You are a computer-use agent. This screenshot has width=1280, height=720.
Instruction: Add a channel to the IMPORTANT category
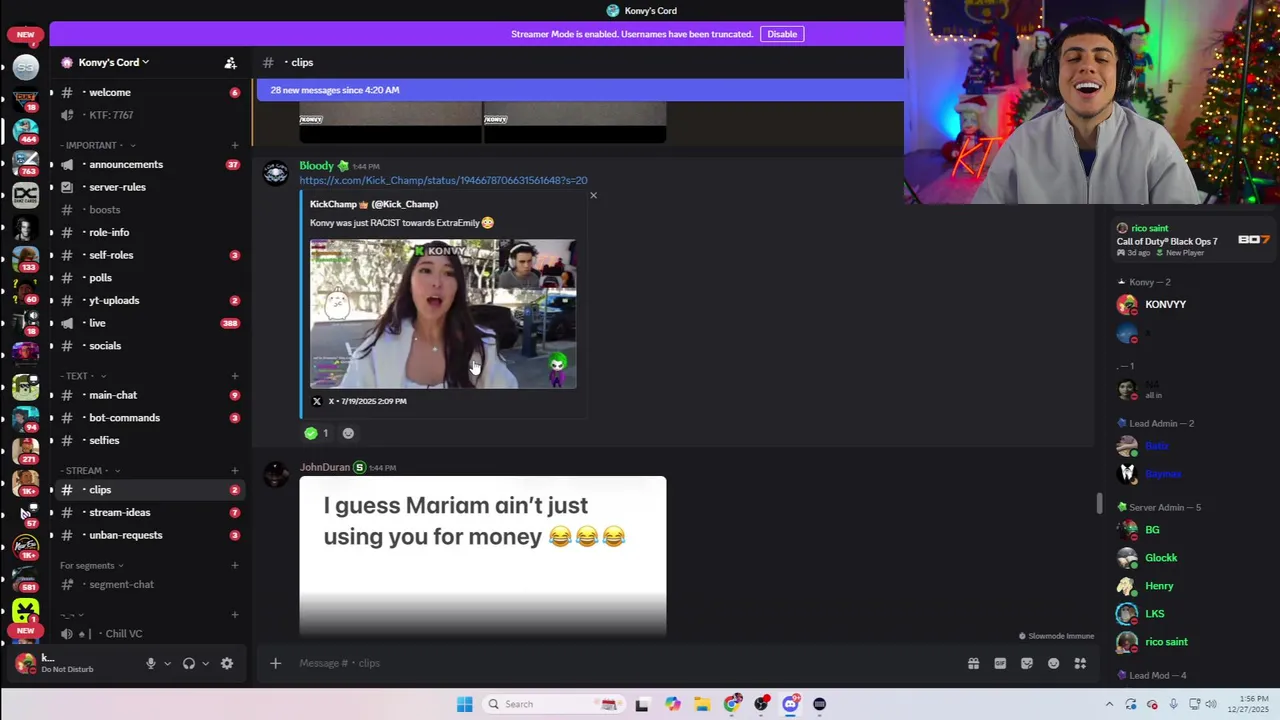[x=235, y=145]
